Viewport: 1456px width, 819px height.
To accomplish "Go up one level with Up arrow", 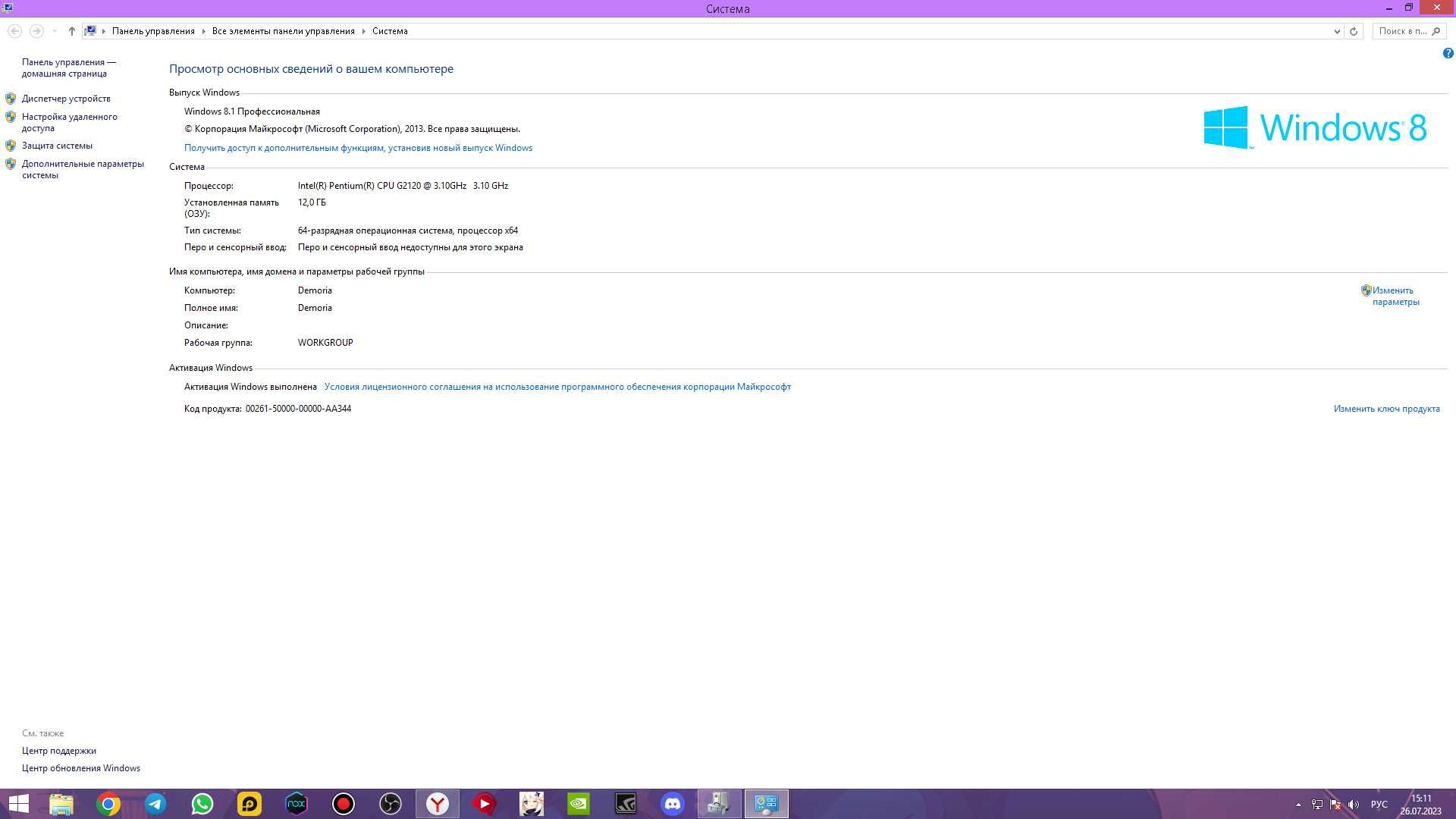I will pos(71,31).
